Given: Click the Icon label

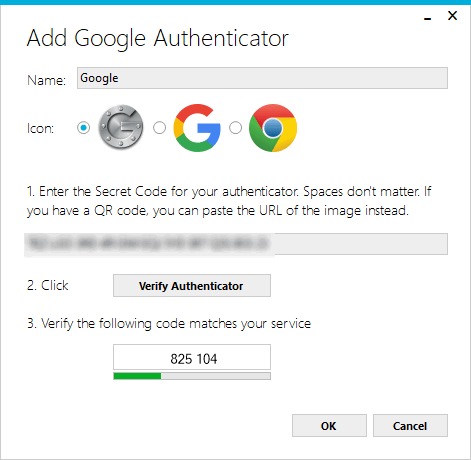Looking at the screenshot, I should (x=40, y=128).
